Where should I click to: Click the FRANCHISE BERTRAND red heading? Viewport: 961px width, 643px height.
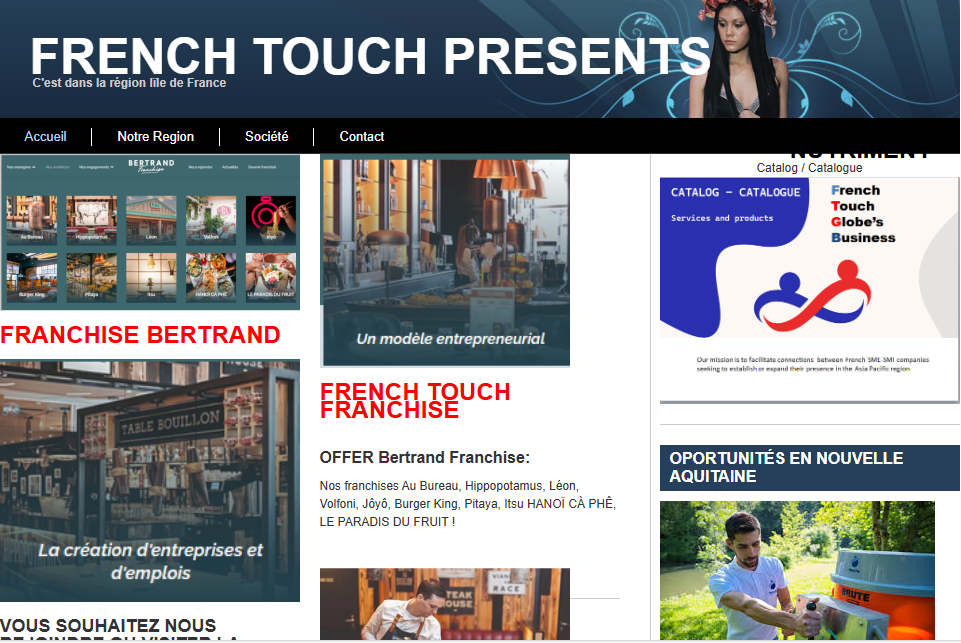(140, 335)
